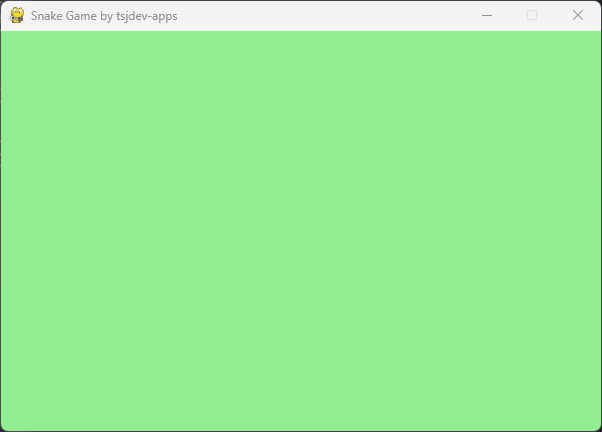Click the middle of the playfield's left edge
The image size is (602, 432).
4,231
